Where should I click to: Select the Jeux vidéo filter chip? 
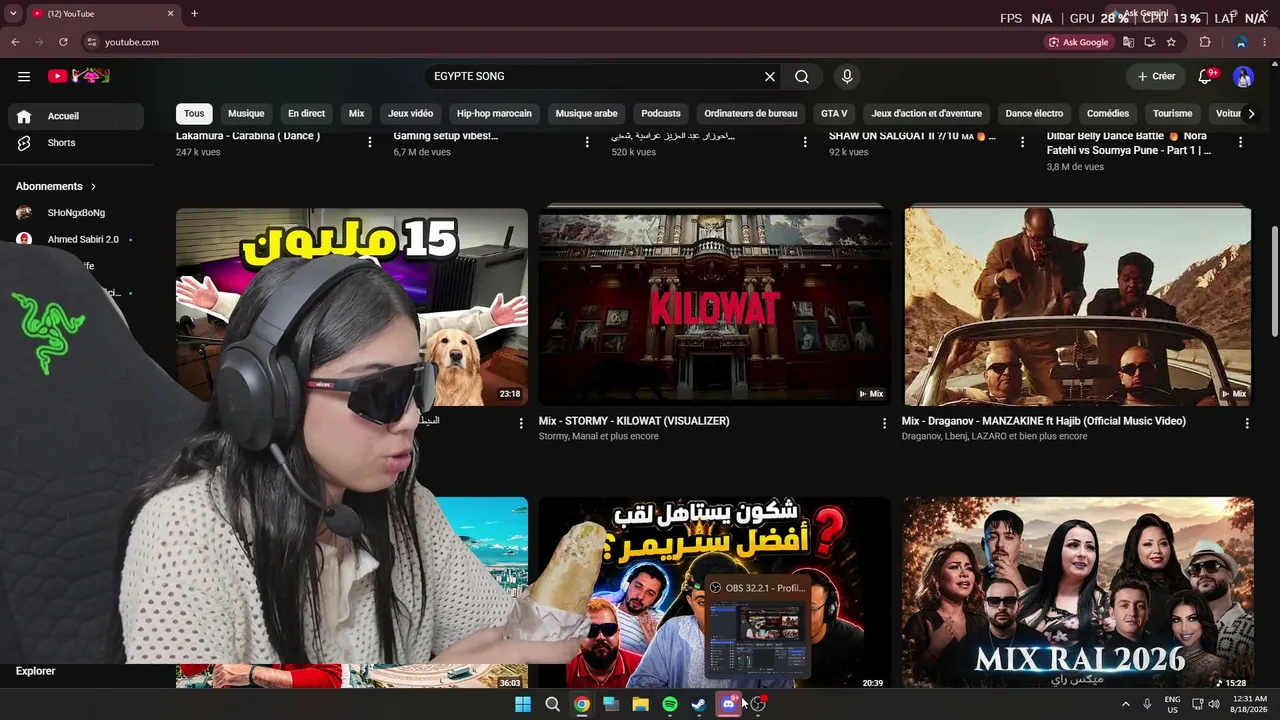410,114
